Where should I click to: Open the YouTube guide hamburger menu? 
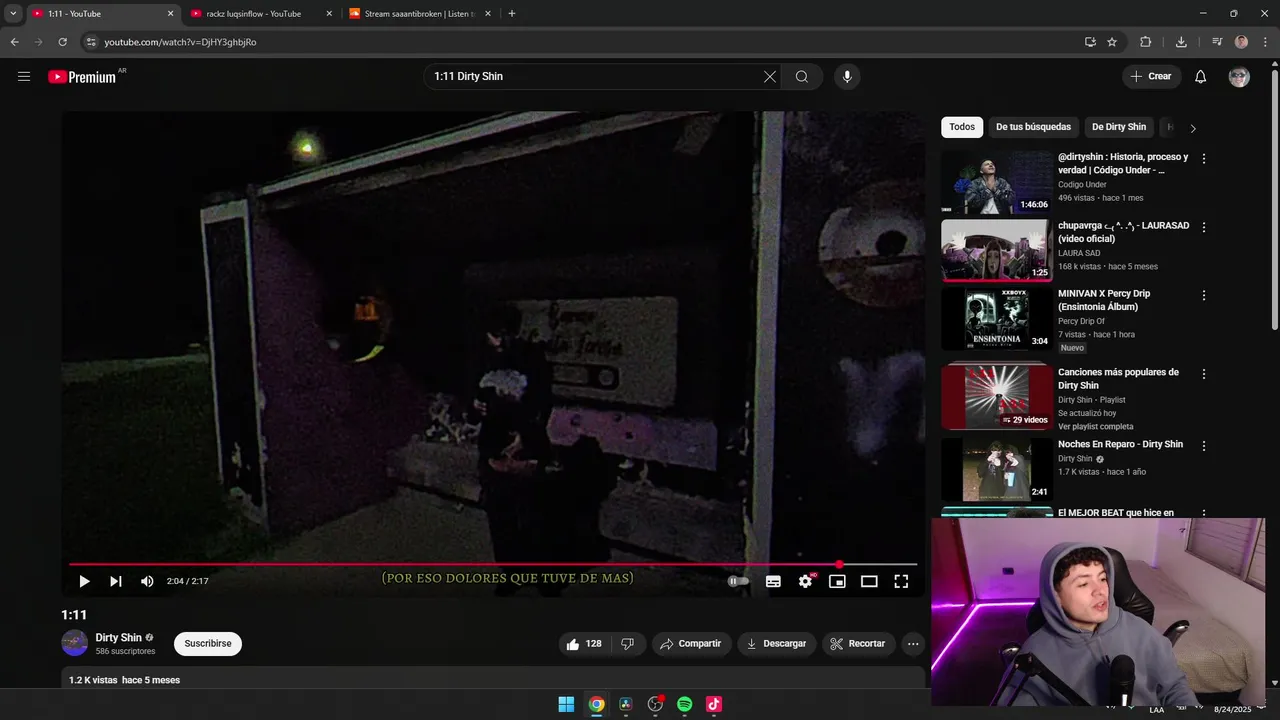[24, 76]
